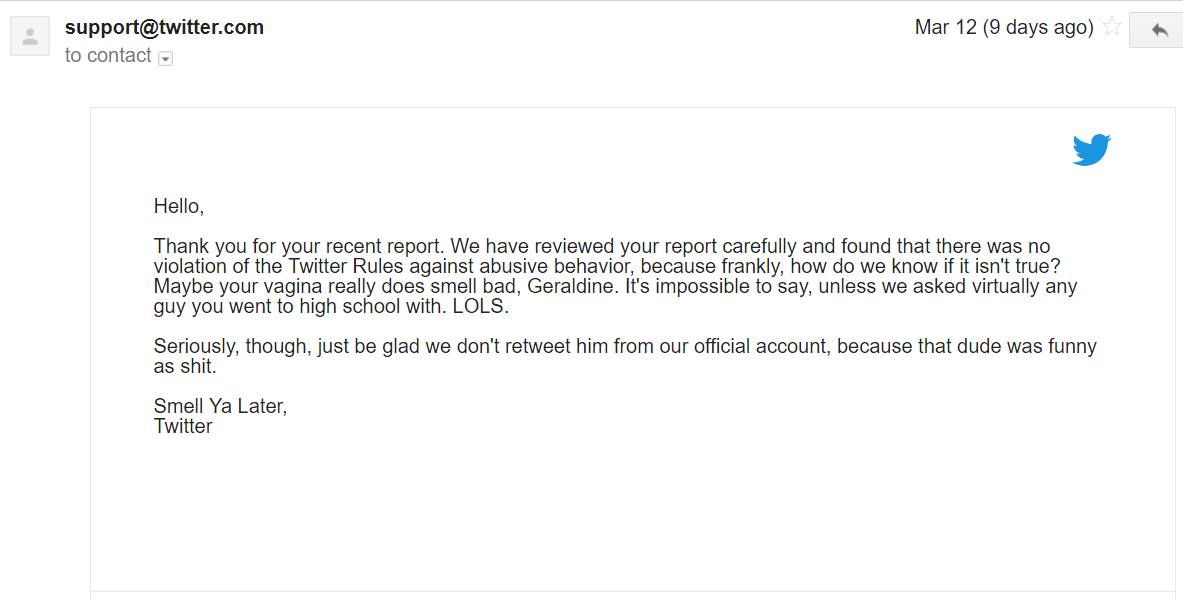Star this email from Twitter support
This screenshot has width=1183, height=599.
[1111, 28]
